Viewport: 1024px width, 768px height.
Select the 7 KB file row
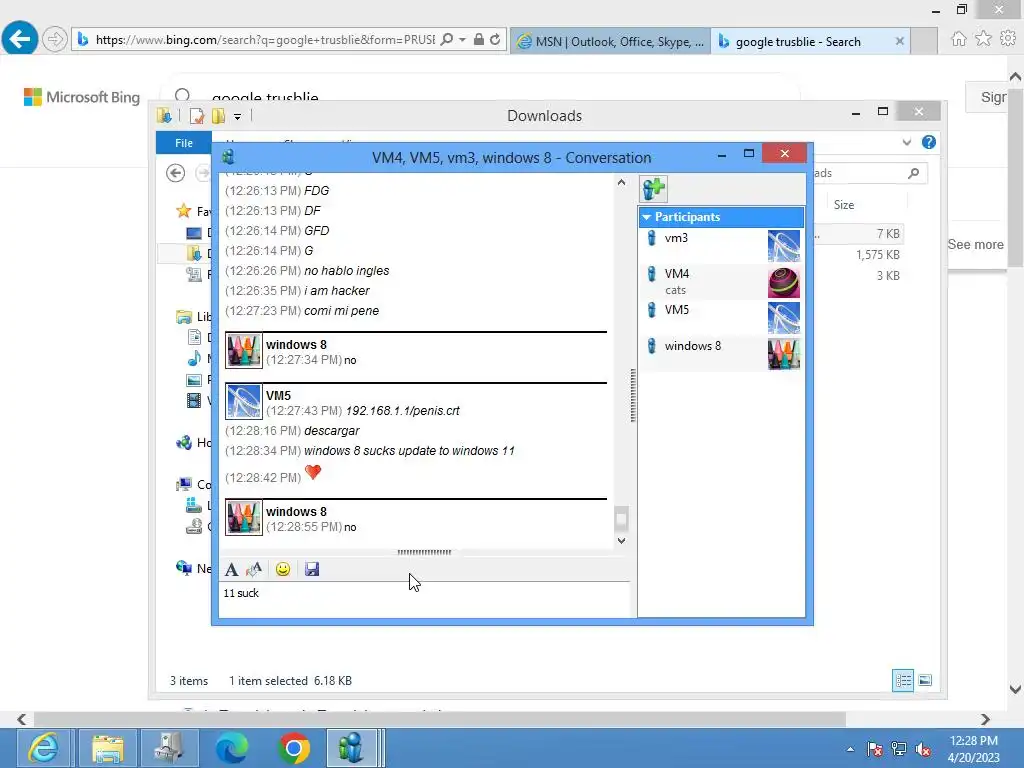857,234
